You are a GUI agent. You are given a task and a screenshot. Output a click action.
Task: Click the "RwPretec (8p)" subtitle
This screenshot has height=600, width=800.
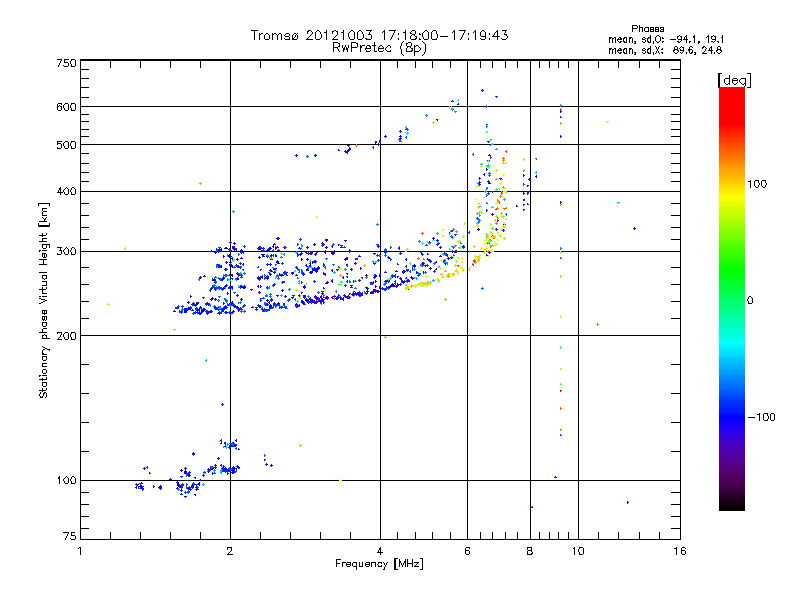coord(379,48)
